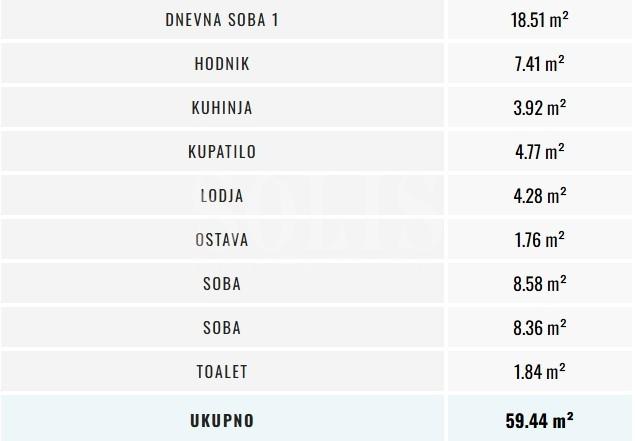The width and height of the screenshot is (635, 441).
Task: Select the 4.77 m² area value
Action: 539,151
